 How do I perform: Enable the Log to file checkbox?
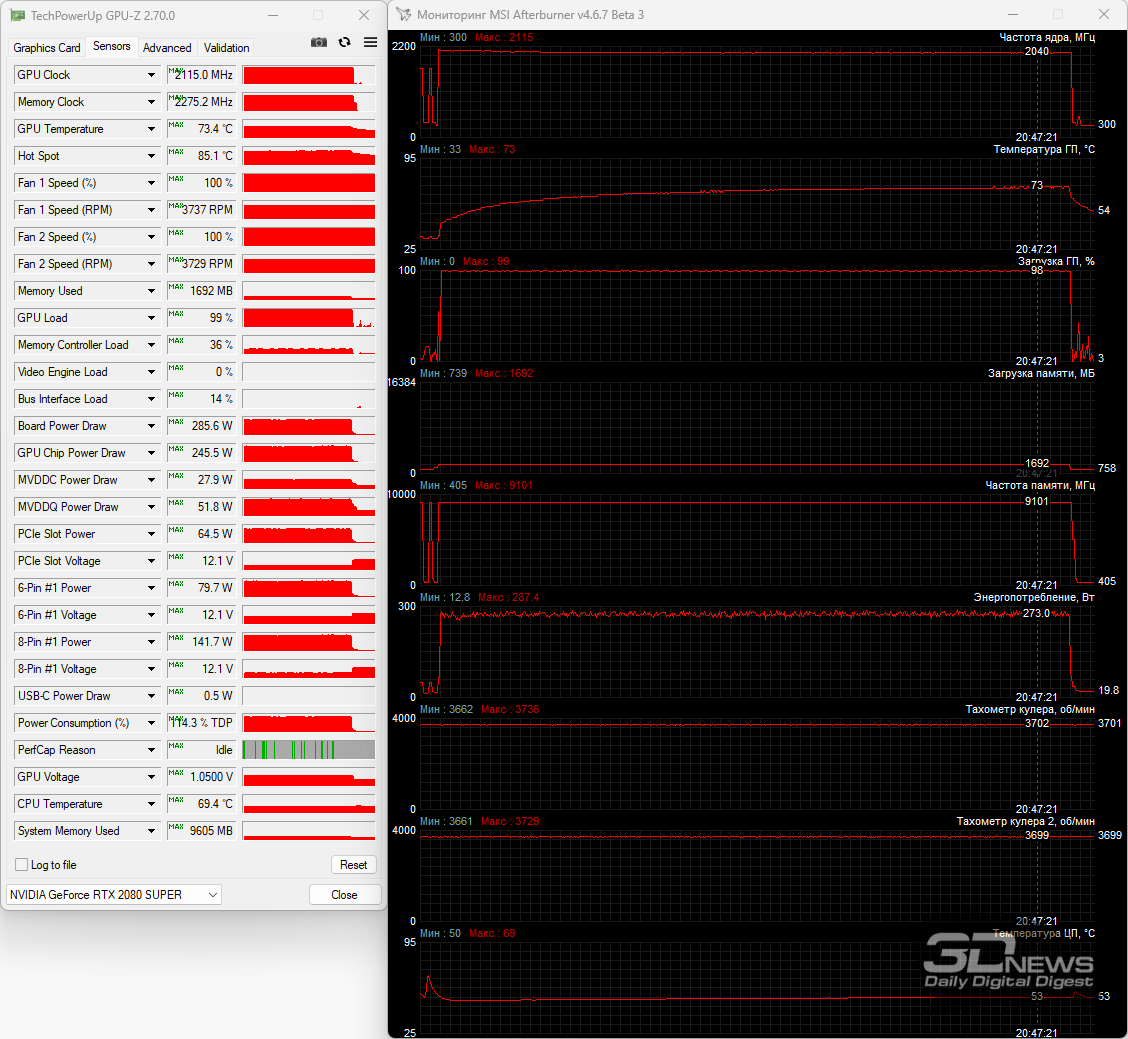[x=22, y=865]
